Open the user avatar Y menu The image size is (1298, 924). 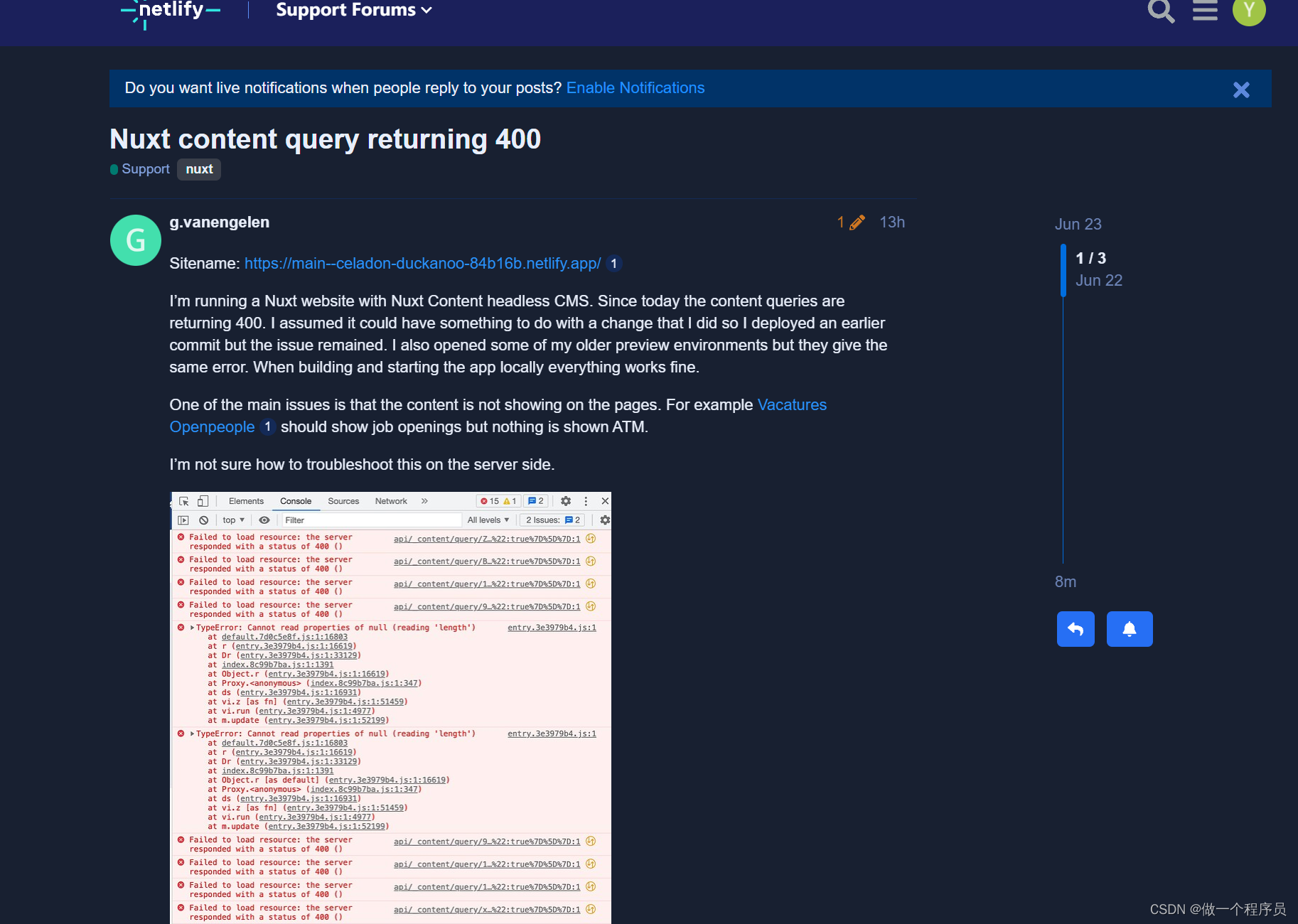[1249, 11]
